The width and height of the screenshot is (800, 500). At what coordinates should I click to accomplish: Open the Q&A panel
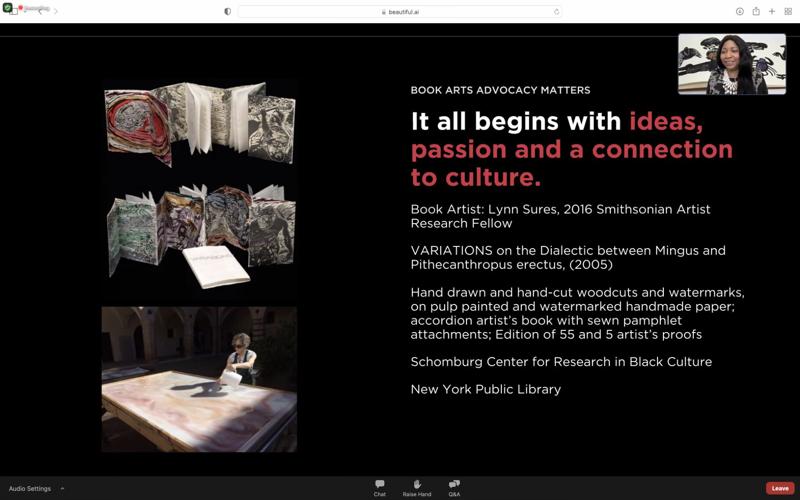454,487
